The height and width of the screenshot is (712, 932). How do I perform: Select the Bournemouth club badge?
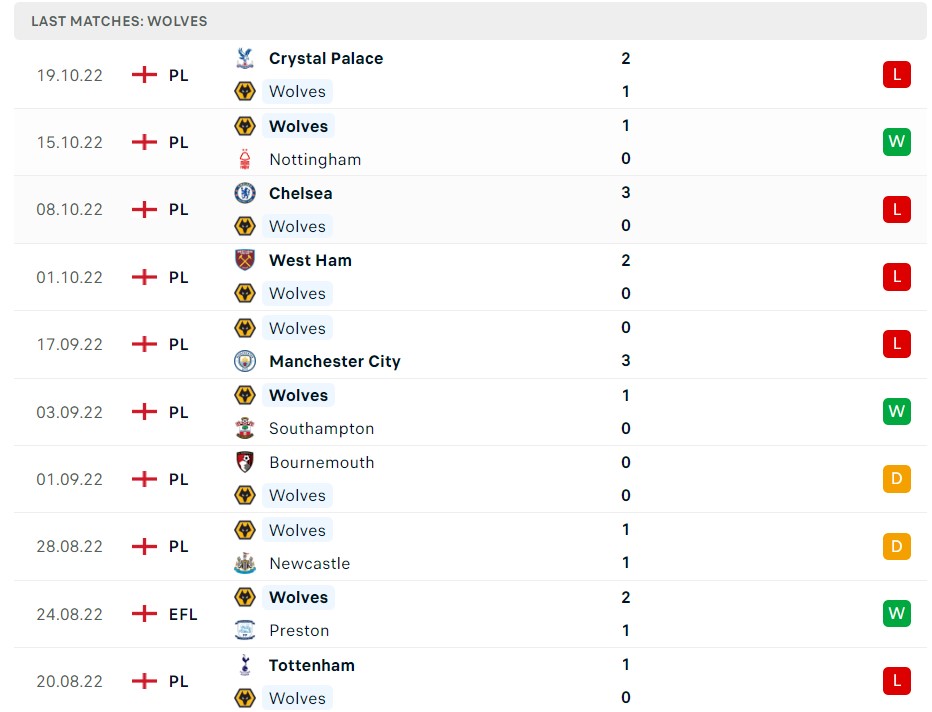[x=244, y=463]
